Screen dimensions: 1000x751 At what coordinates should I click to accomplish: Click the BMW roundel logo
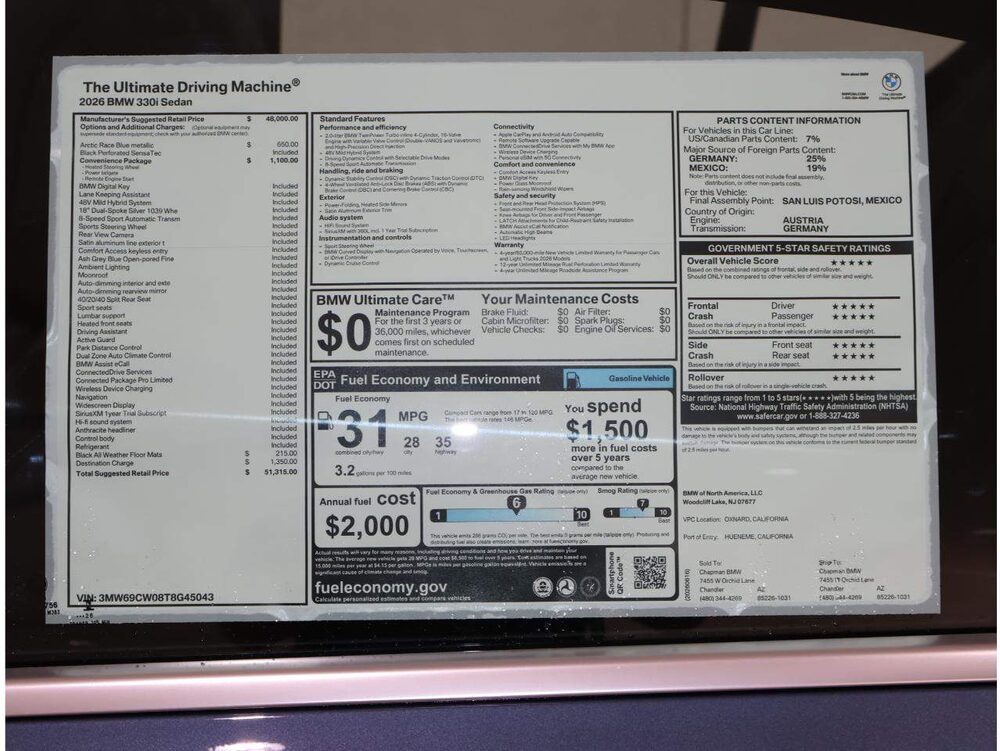[891, 82]
